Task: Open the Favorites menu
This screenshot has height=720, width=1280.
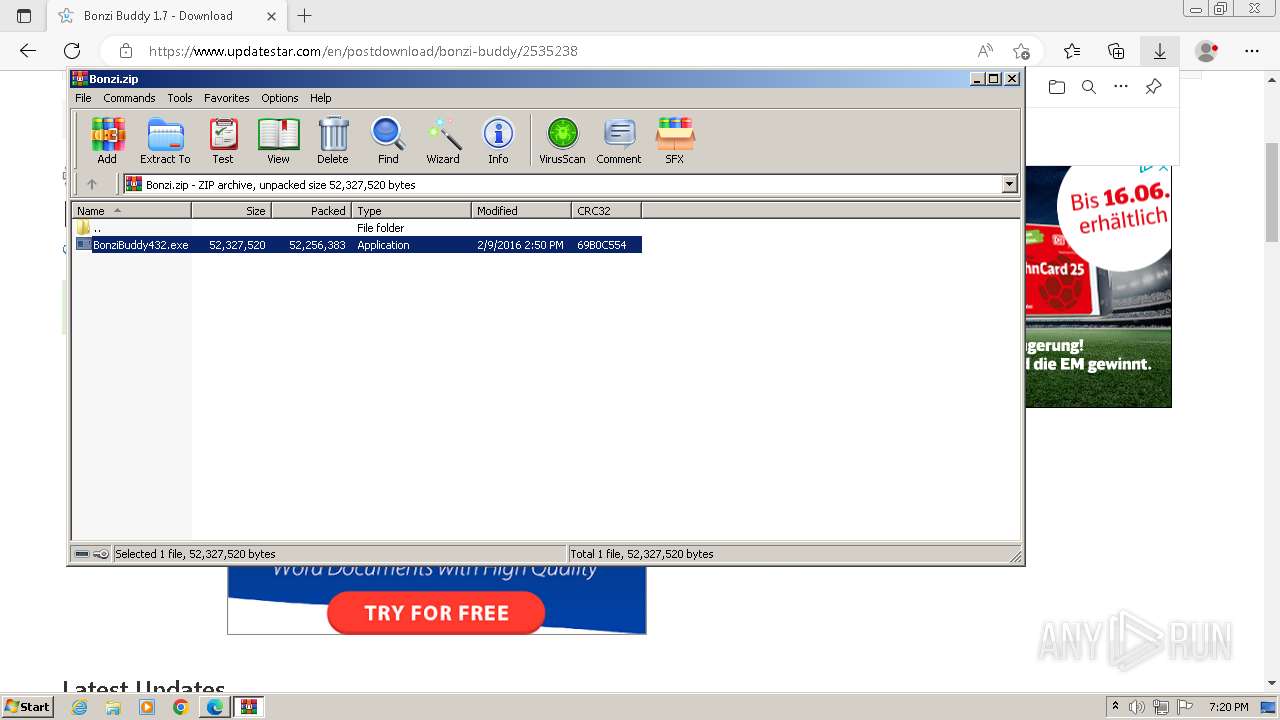Action: [x=227, y=98]
